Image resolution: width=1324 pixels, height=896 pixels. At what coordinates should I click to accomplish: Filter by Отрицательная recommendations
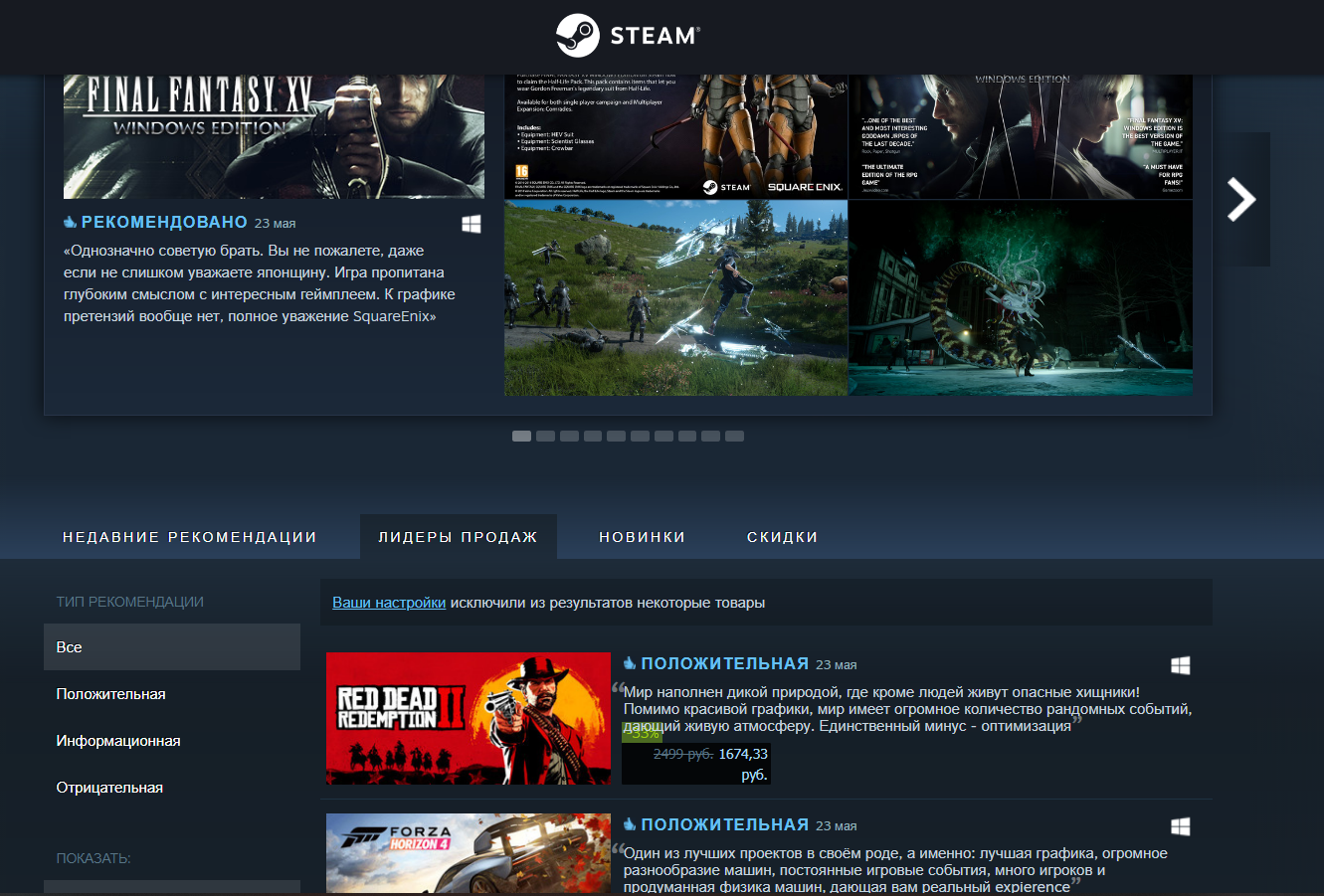(172, 788)
